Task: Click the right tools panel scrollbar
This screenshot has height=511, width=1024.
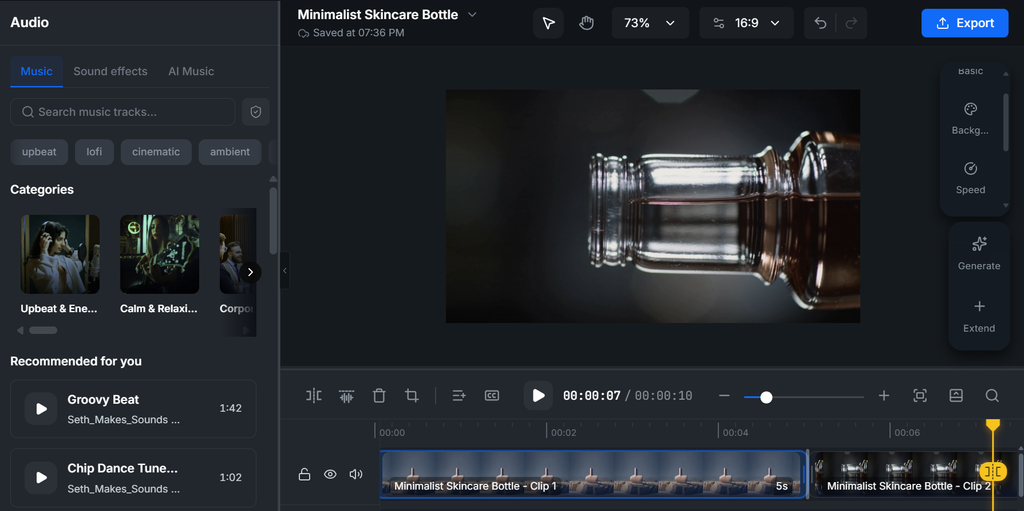Action: [x=1006, y=123]
